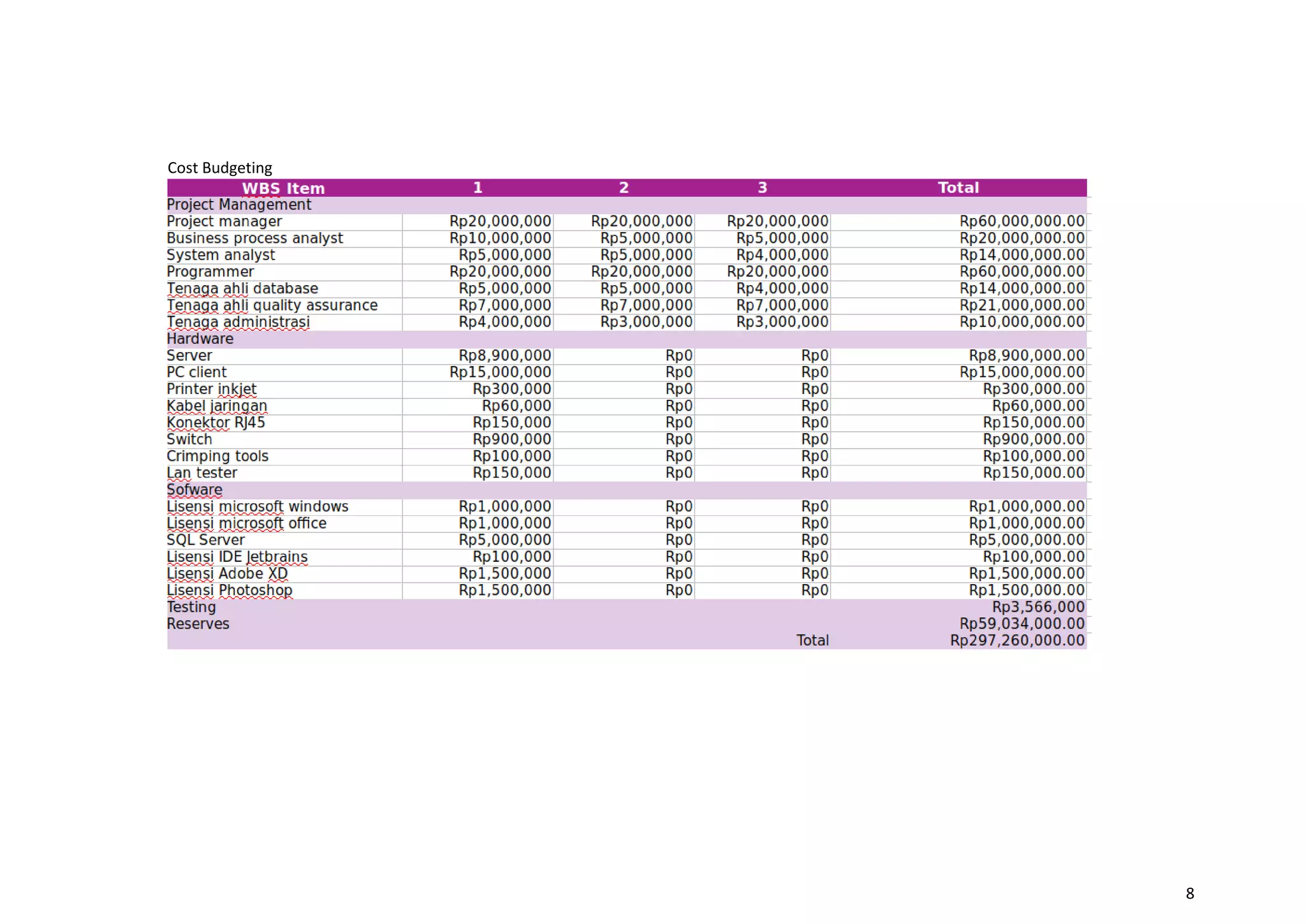The height and width of the screenshot is (924, 1306).
Task: Click page number 8
Action: (x=1189, y=893)
